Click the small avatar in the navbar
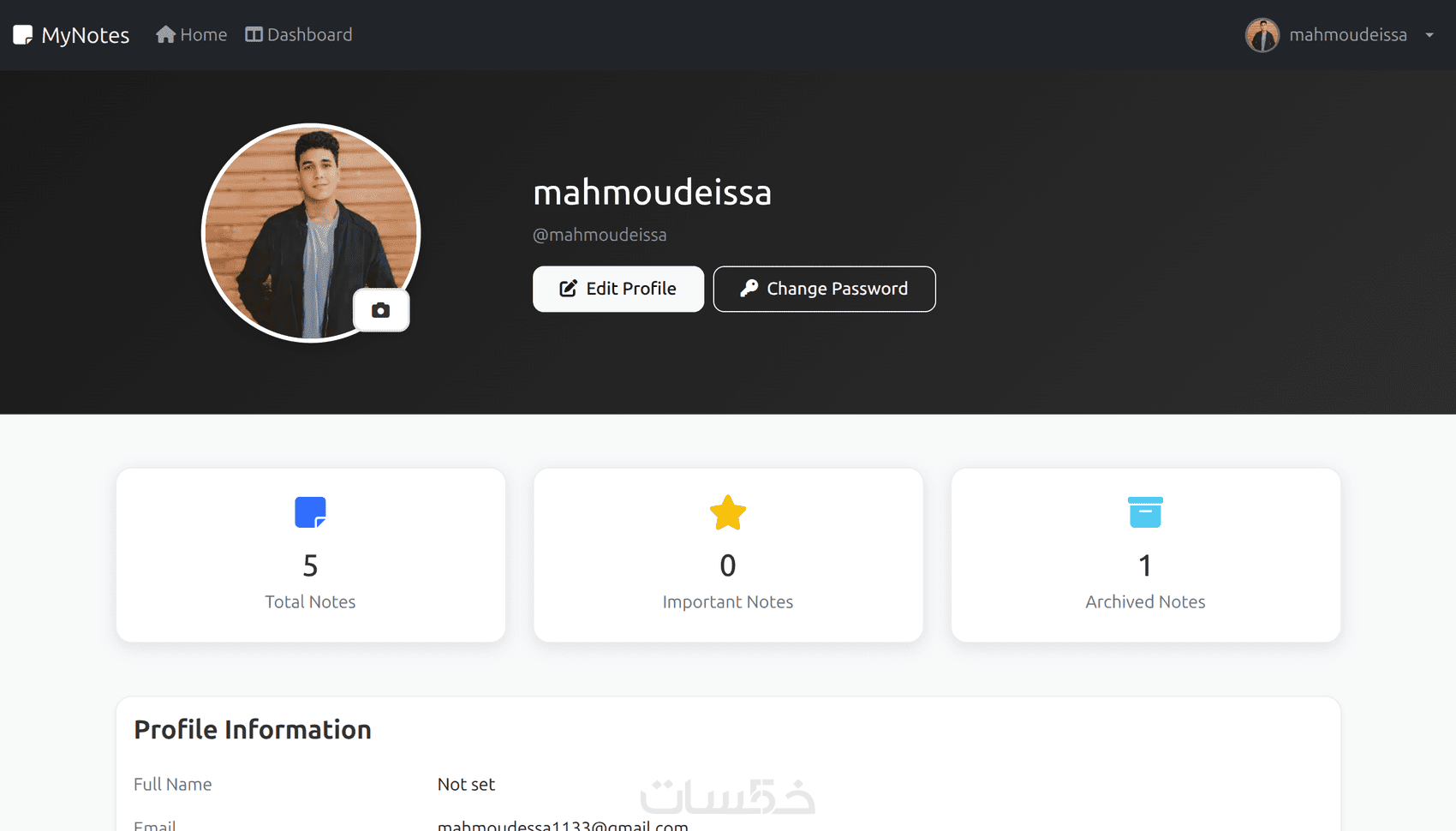 pyautogui.click(x=1262, y=35)
